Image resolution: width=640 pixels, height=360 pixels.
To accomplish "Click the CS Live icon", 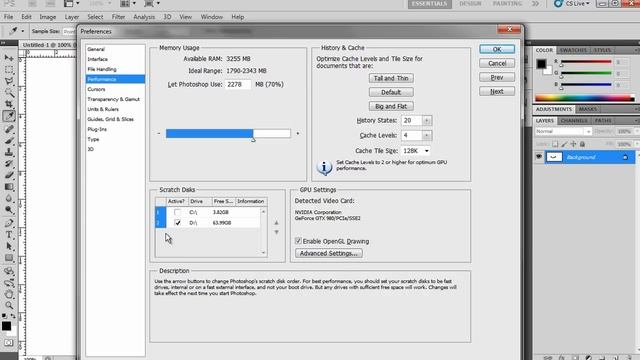I will tap(558, 4).
